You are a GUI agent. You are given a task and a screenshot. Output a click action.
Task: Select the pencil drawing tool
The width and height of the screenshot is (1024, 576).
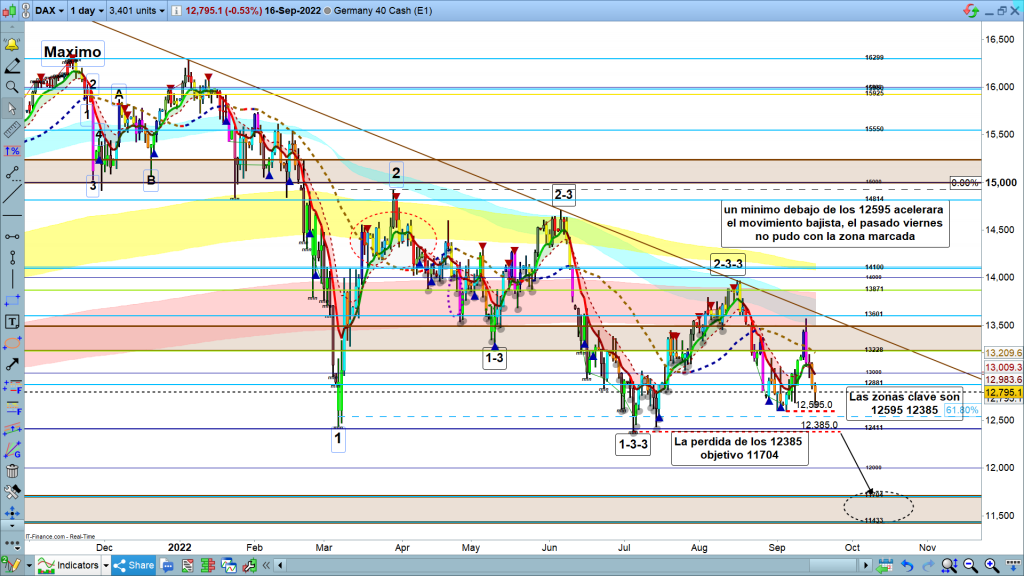pos(13,67)
